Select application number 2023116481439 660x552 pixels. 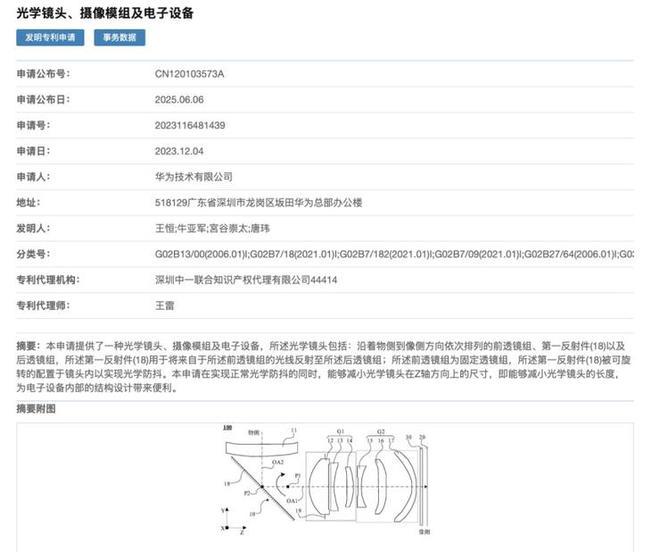tap(190, 125)
